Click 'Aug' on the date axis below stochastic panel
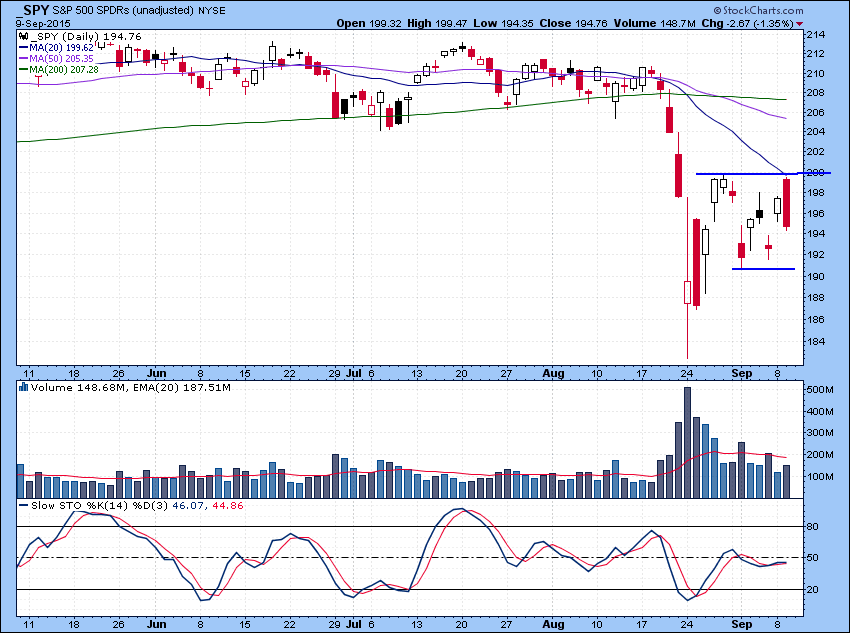 [553, 624]
